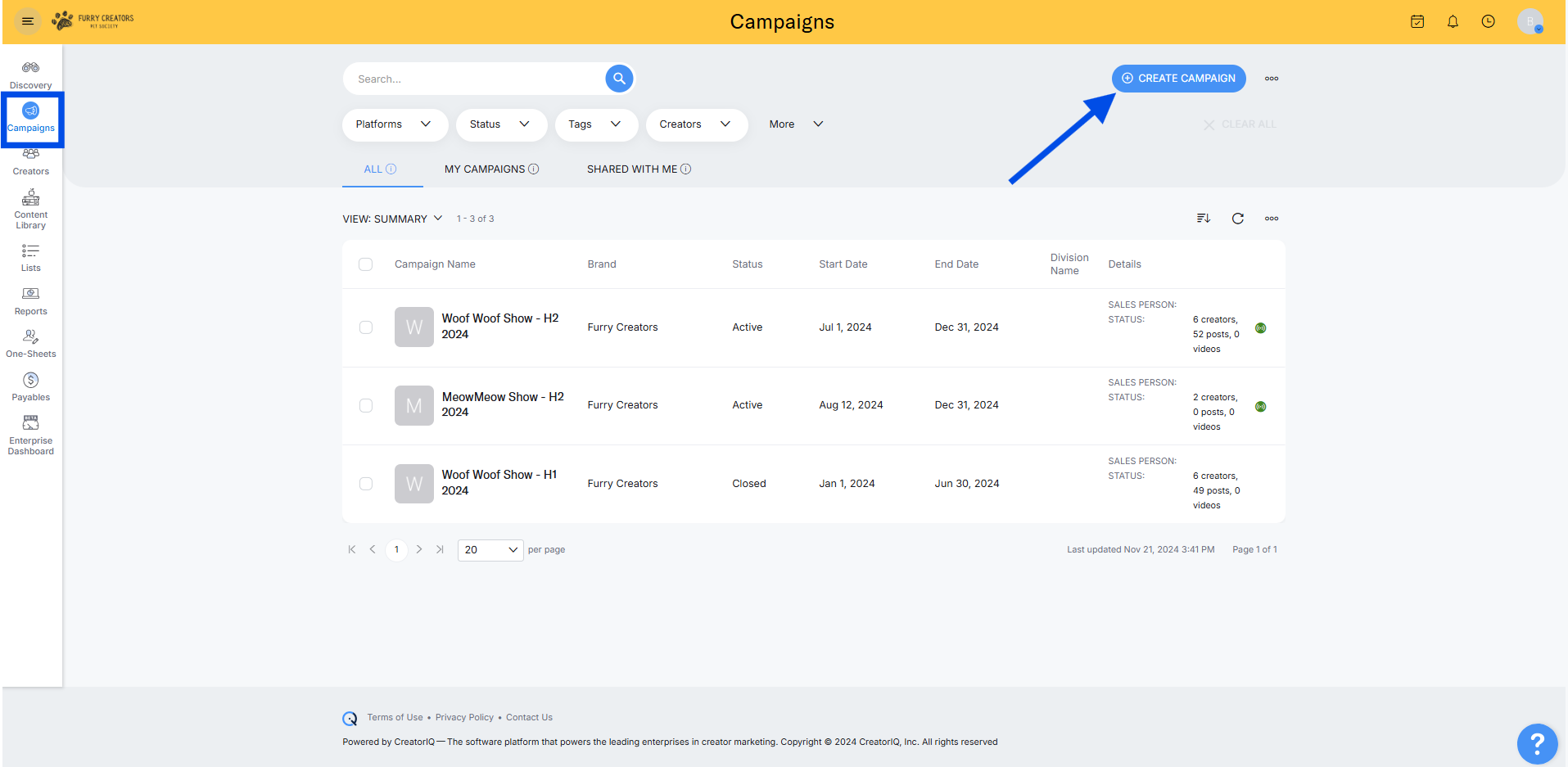Toggle the select-all checkbox in table header

tap(366, 264)
